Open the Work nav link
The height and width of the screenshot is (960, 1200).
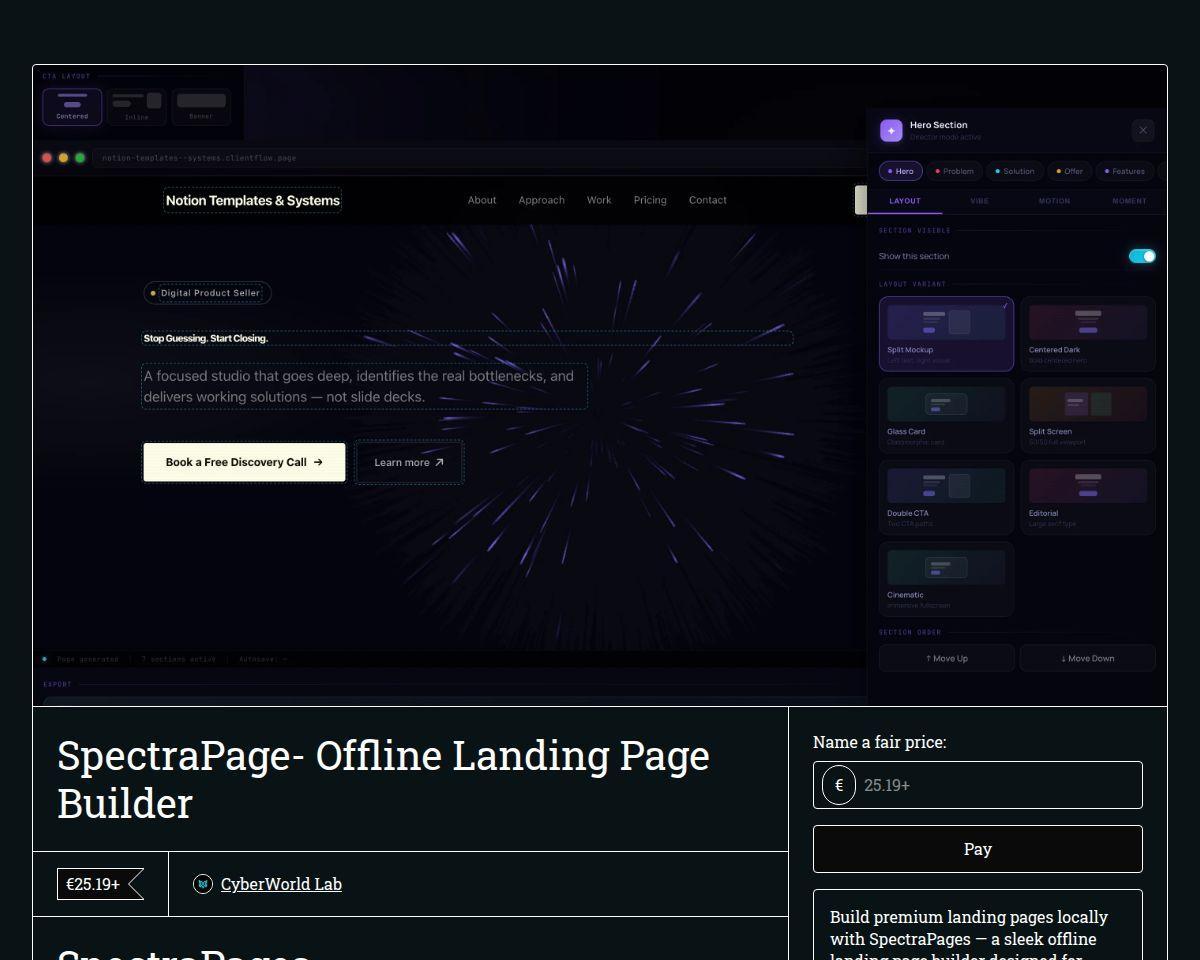[599, 200]
